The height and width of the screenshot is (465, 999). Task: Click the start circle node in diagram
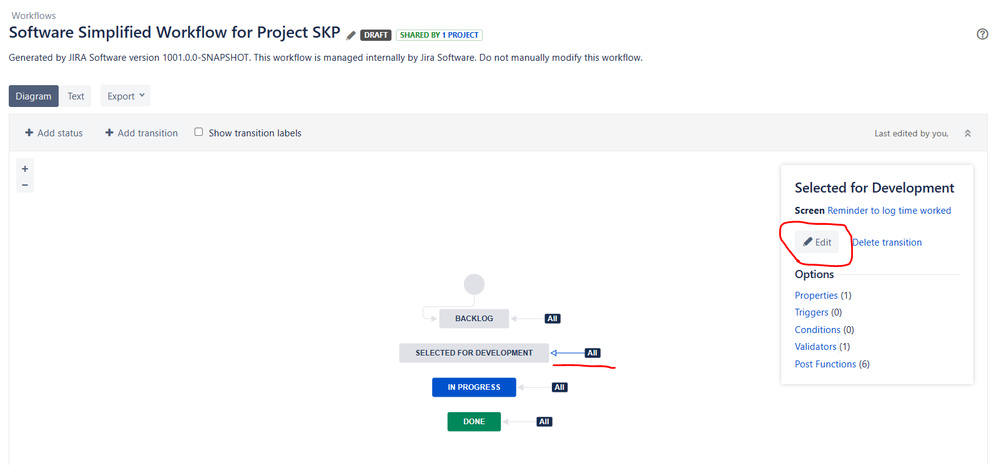pyautogui.click(x=474, y=283)
